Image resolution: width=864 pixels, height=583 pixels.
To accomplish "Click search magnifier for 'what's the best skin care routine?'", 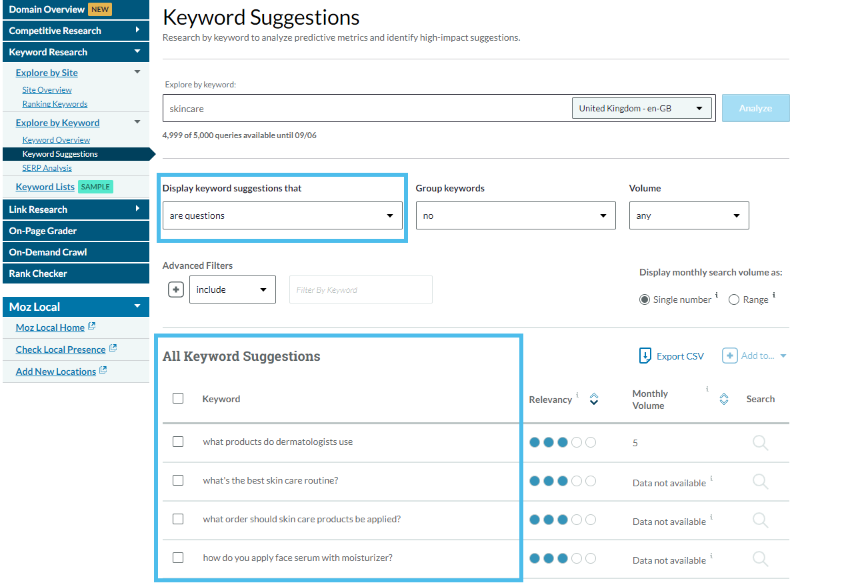I will [760, 481].
